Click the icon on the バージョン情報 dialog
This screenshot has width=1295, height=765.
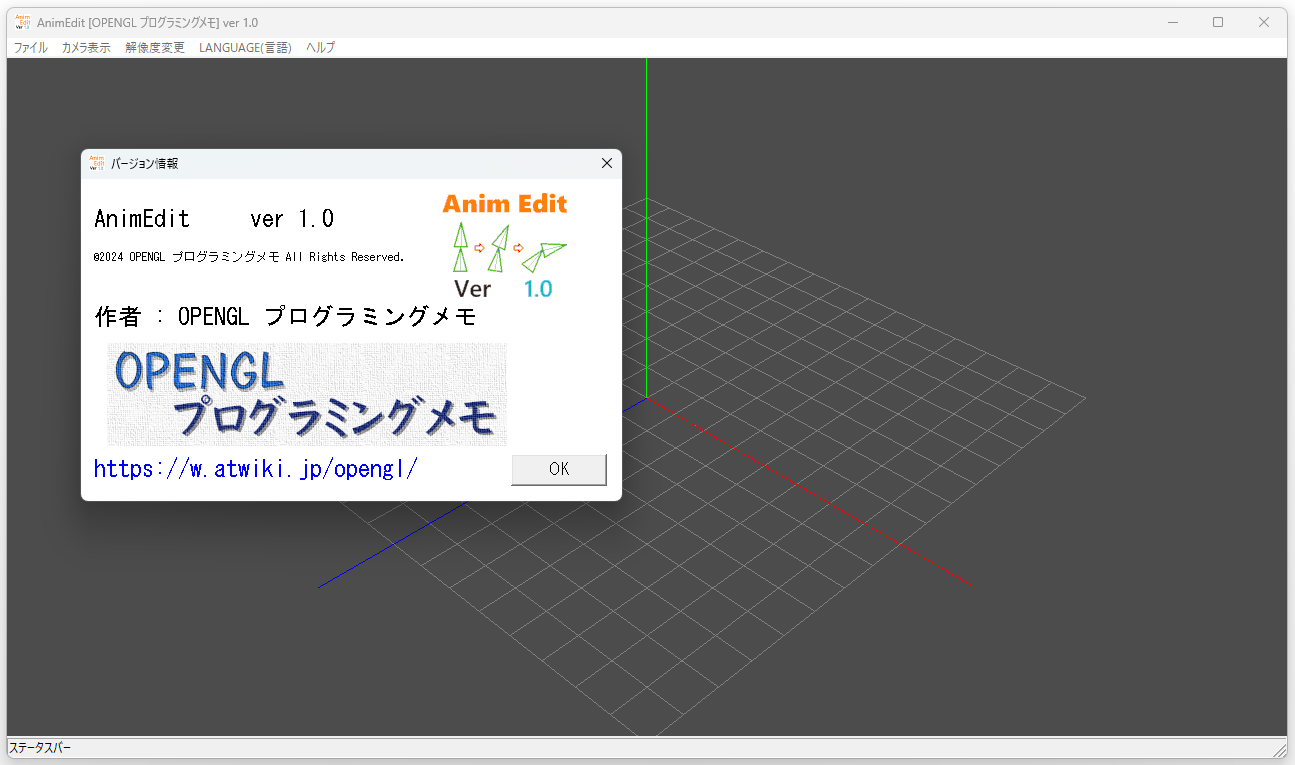click(x=95, y=163)
